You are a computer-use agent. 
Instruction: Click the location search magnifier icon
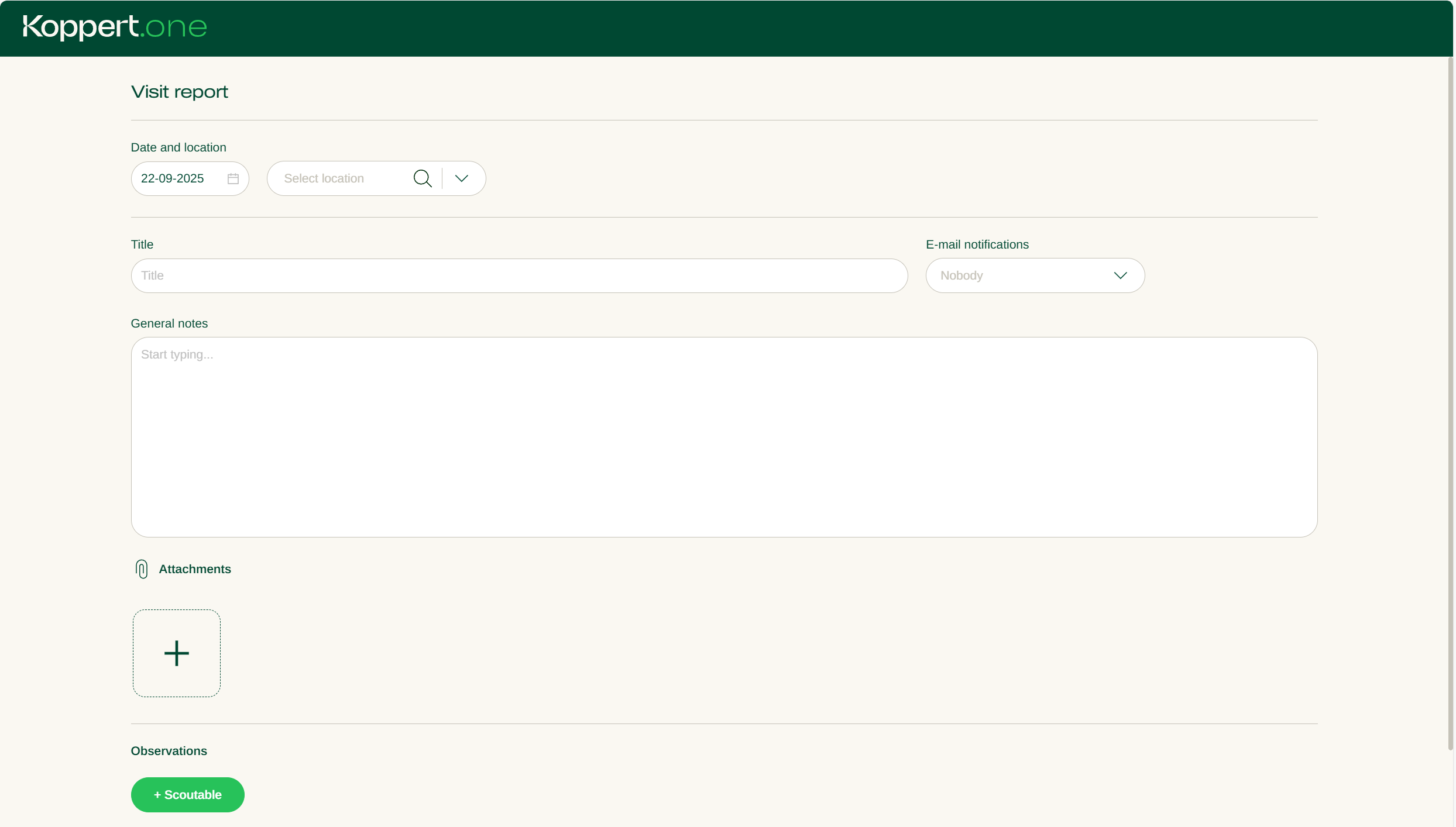(423, 178)
